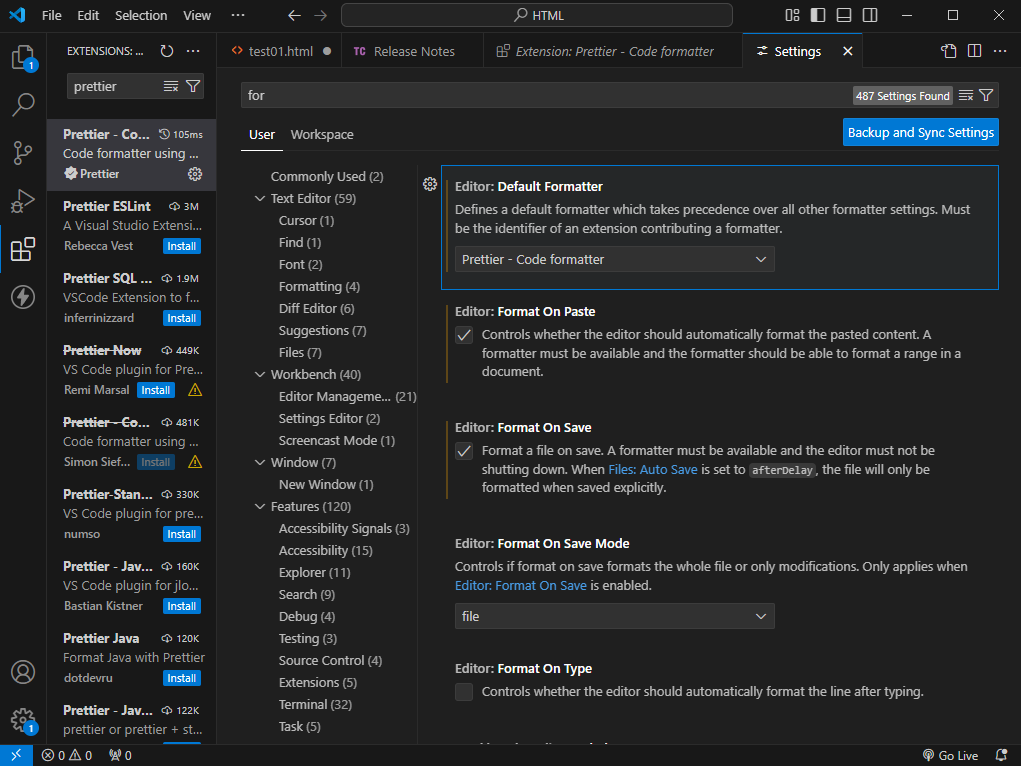Open the Run and Debug view
This screenshot has width=1021, height=766.
23,201
